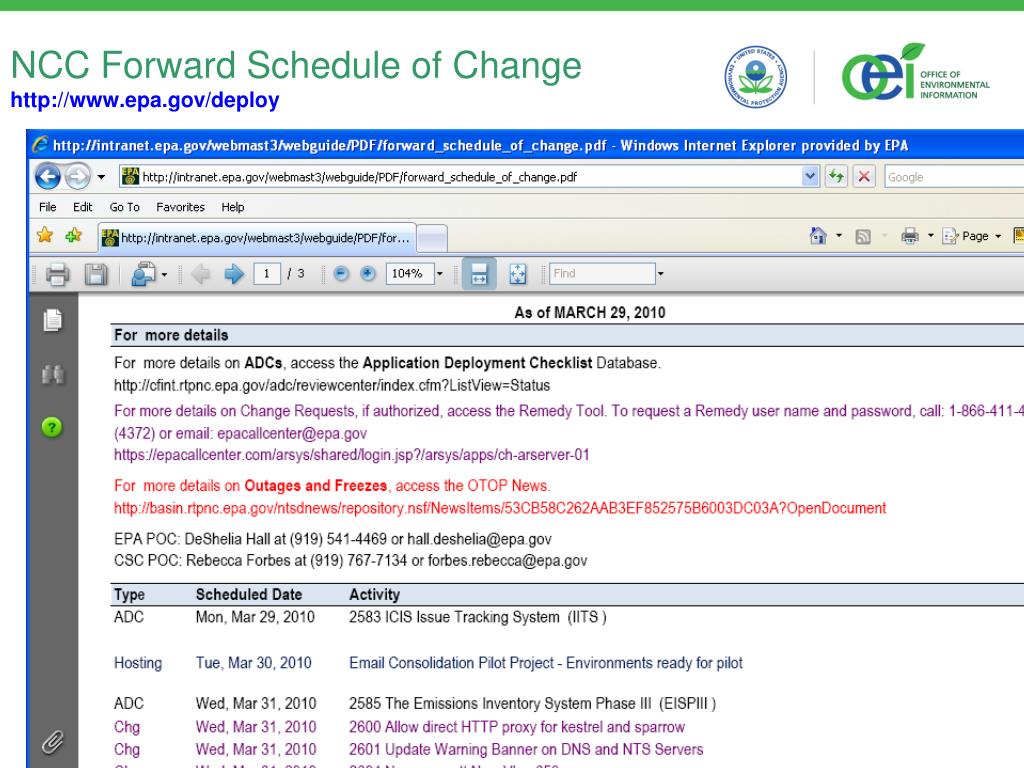The image size is (1024, 768).
Task: Open the Search binoculars panel icon
Action: [53, 375]
